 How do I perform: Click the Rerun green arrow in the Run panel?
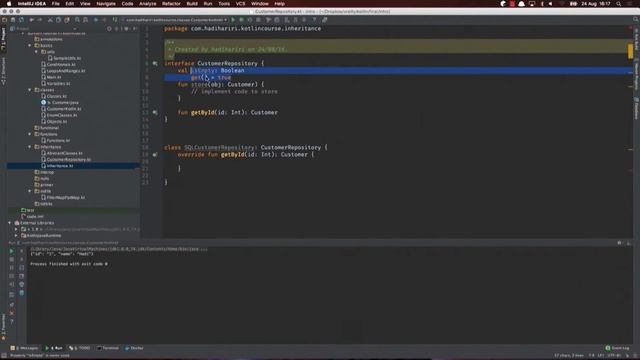click(x=11, y=251)
